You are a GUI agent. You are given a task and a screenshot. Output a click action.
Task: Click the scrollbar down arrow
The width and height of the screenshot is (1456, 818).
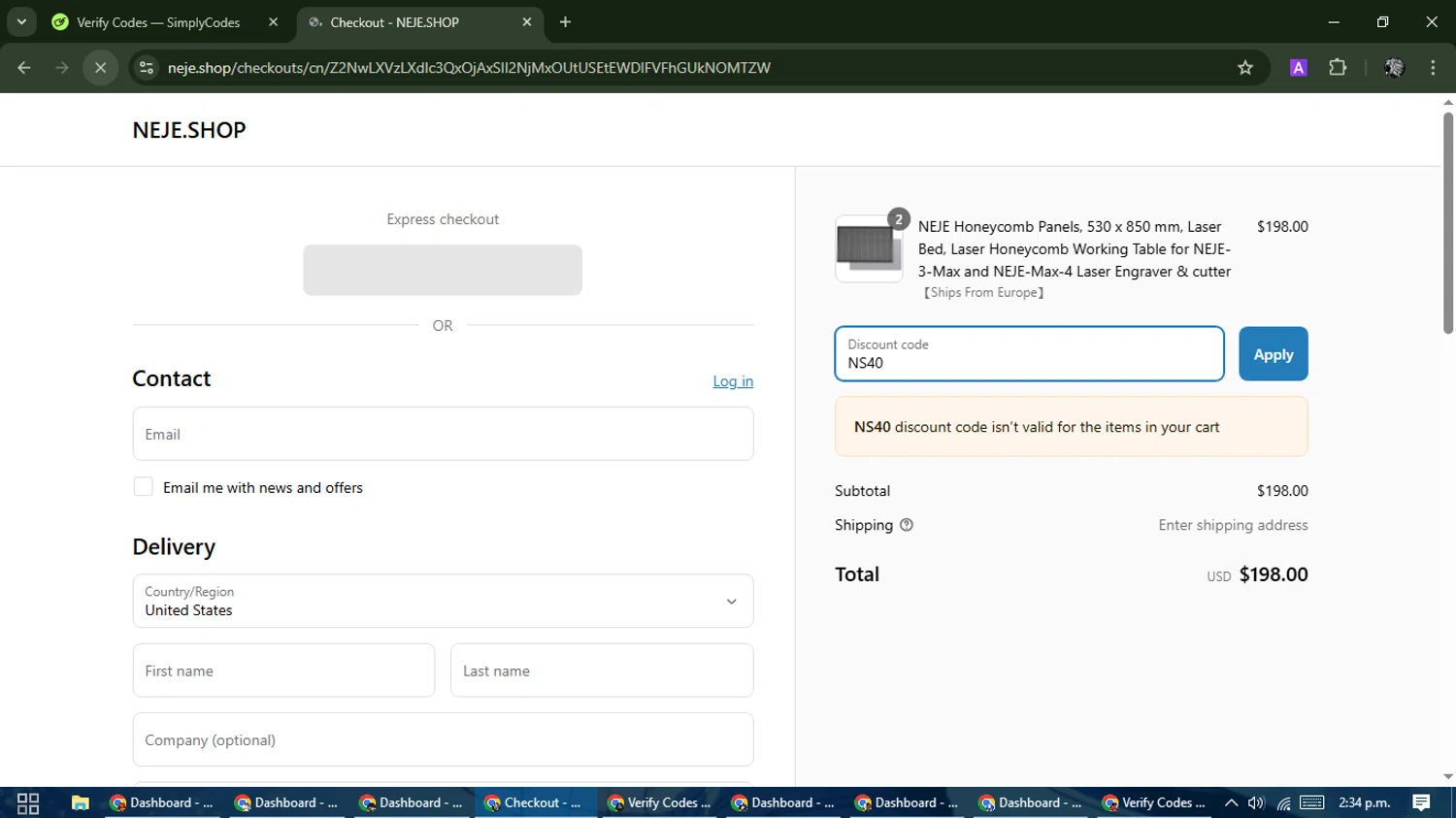[1448, 777]
